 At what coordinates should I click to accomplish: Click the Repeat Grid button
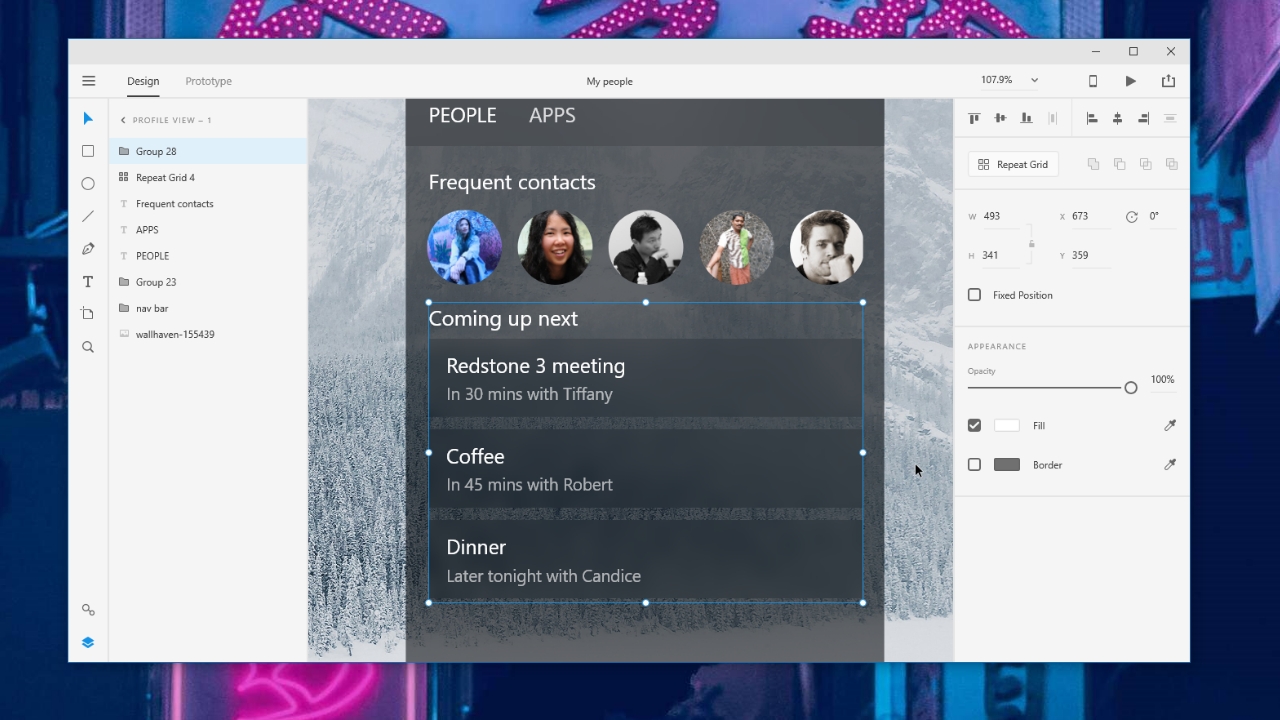(x=1013, y=164)
